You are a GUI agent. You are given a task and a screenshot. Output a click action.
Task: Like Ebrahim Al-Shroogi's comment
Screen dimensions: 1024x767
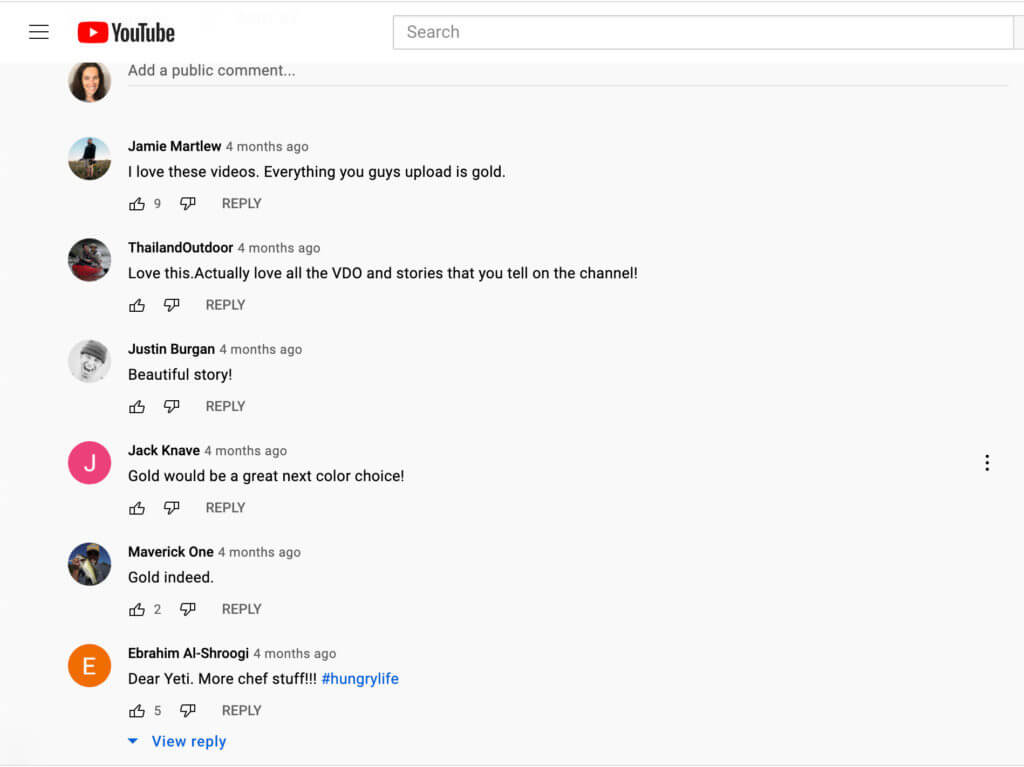(137, 710)
